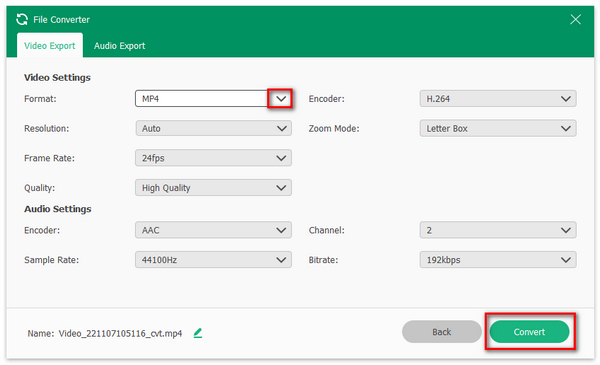The width and height of the screenshot is (600, 365).
Task: Click the Frame Rate label
Action: pos(49,158)
